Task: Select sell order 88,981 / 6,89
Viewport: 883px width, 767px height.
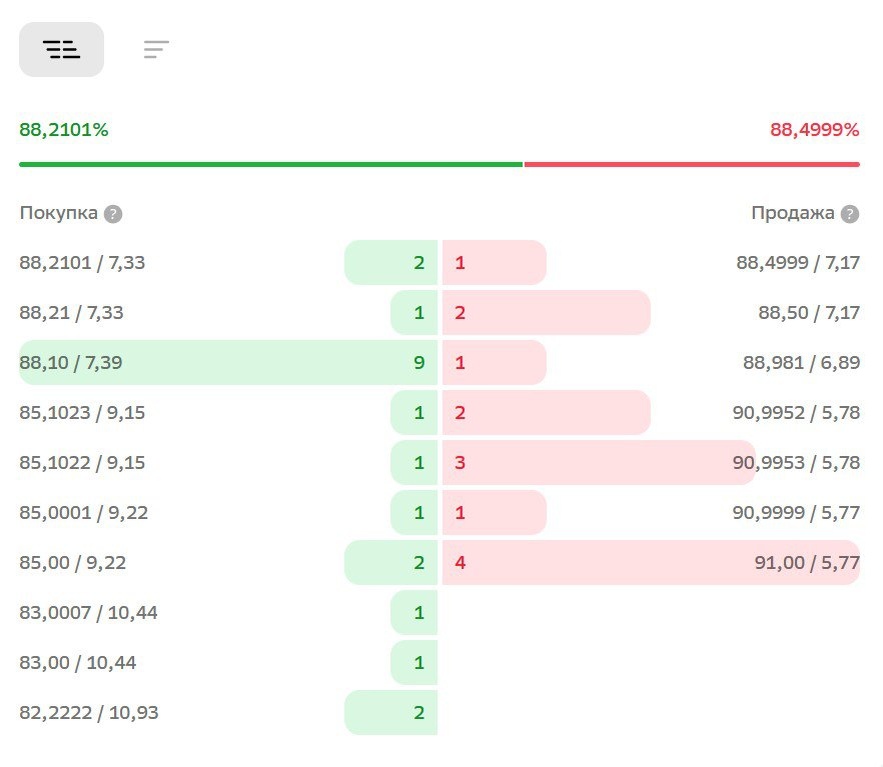Action: [x=801, y=363]
